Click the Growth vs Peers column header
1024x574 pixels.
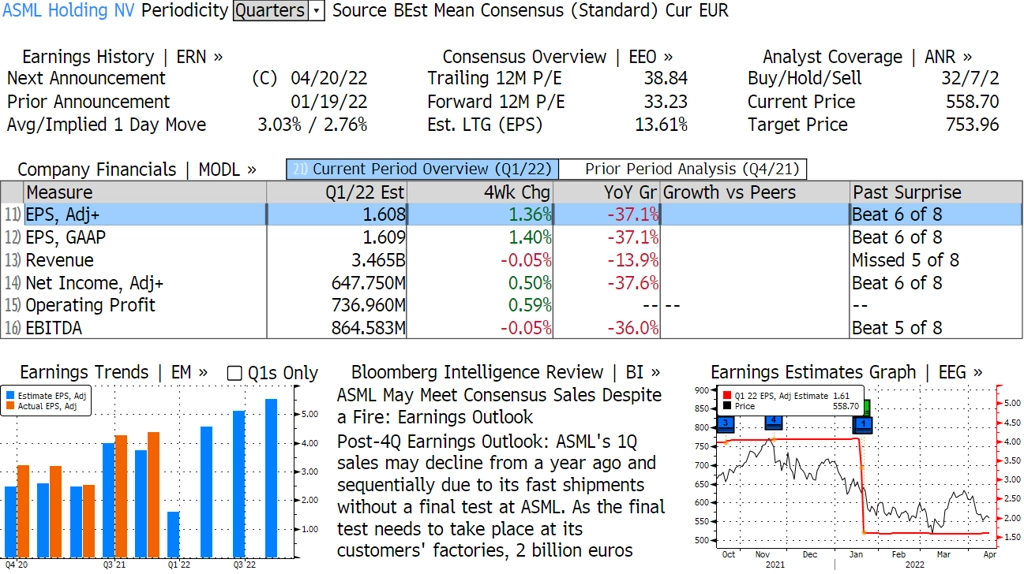point(755,193)
